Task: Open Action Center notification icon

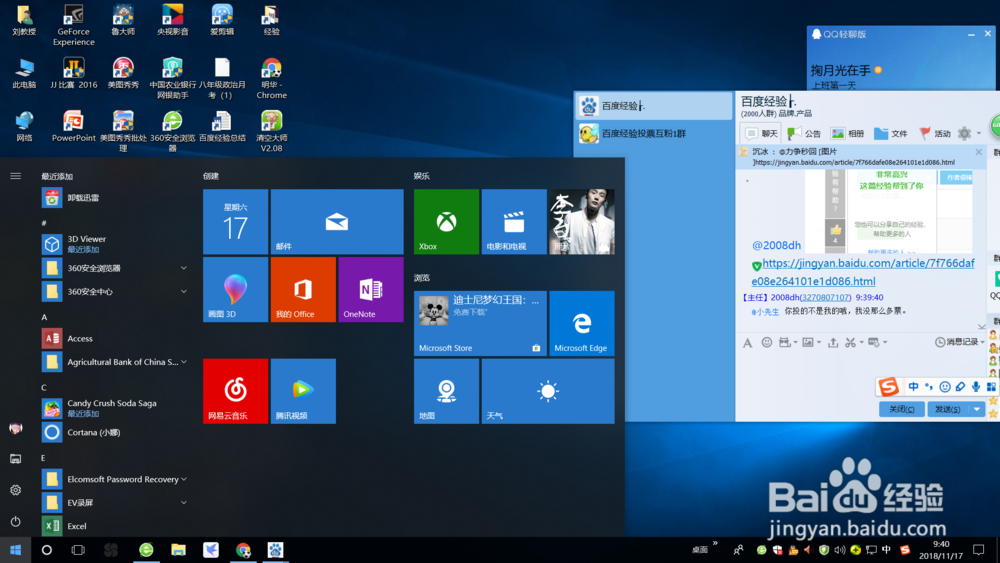Action: click(x=978, y=550)
